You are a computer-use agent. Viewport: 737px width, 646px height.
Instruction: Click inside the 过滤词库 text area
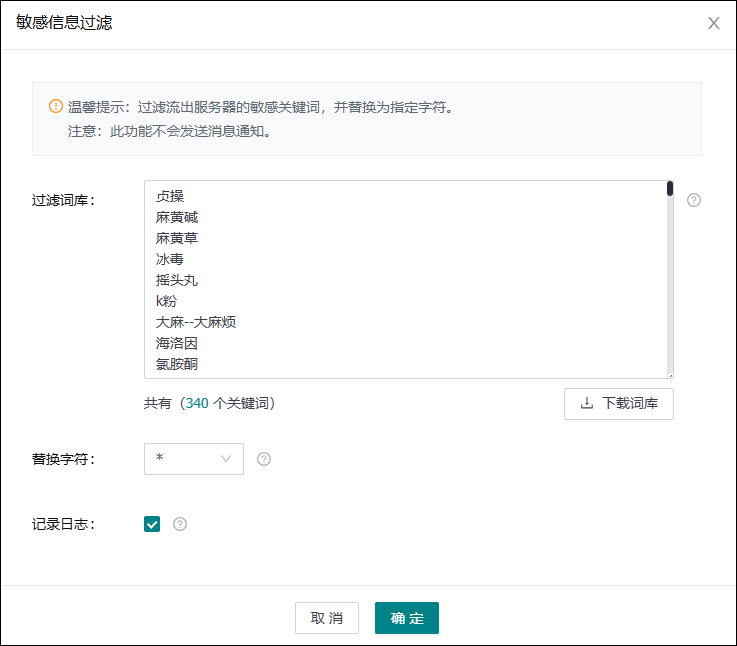pyautogui.click(x=408, y=279)
